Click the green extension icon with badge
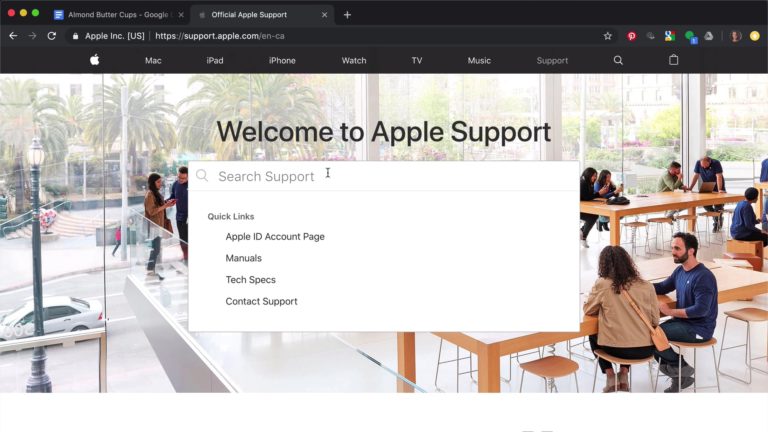The width and height of the screenshot is (768, 432). tap(690, 36)
